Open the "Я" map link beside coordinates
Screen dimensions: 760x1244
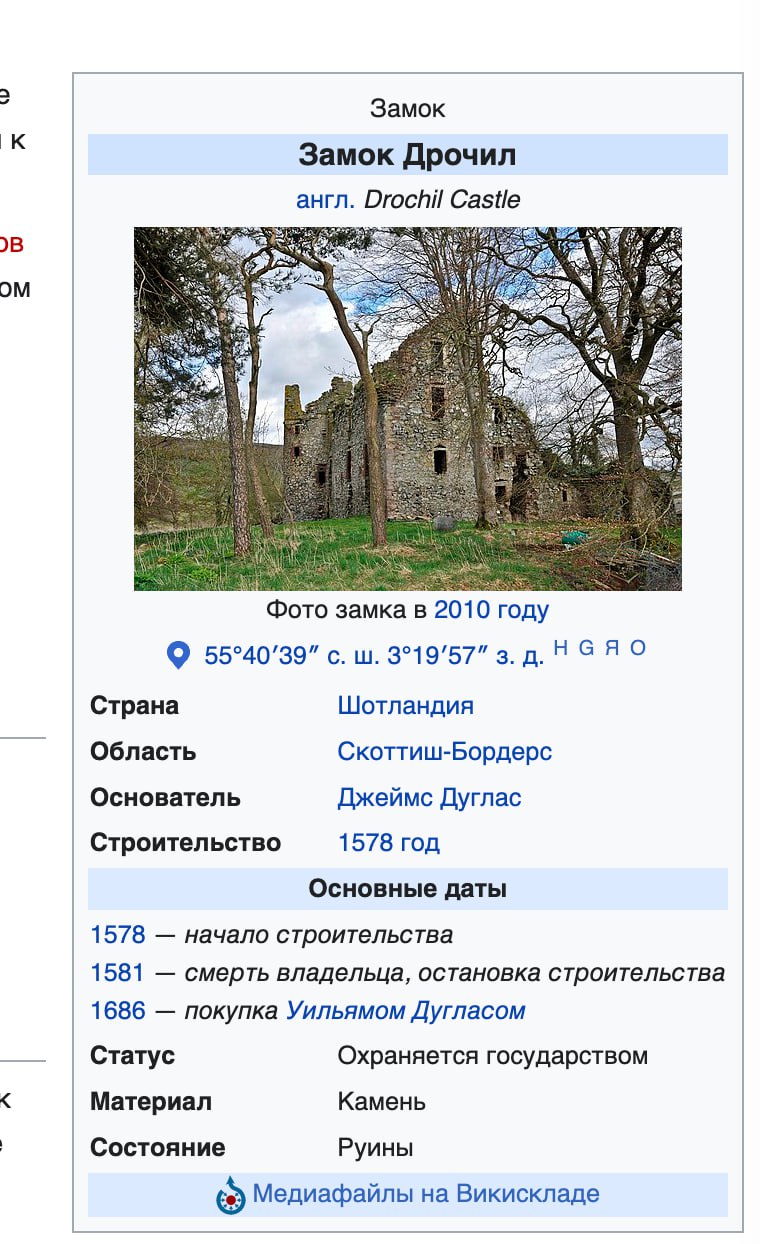(x=612, y=648)
